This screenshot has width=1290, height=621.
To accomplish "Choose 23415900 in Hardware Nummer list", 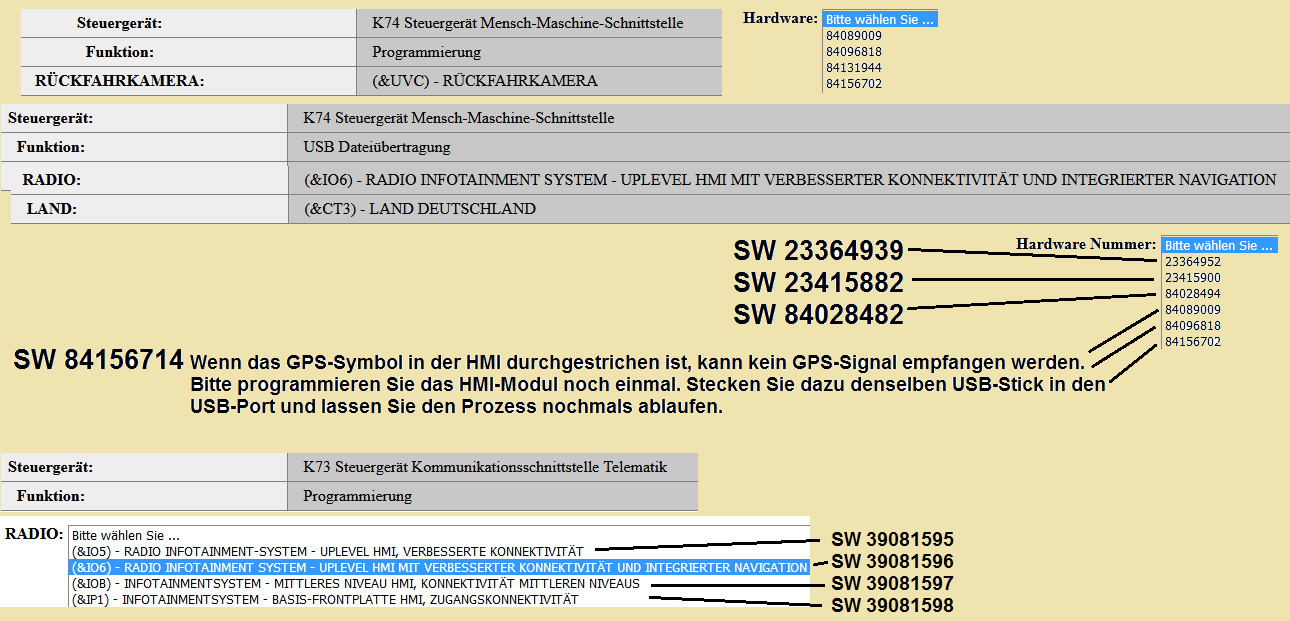I will [x=1192, y=278].
